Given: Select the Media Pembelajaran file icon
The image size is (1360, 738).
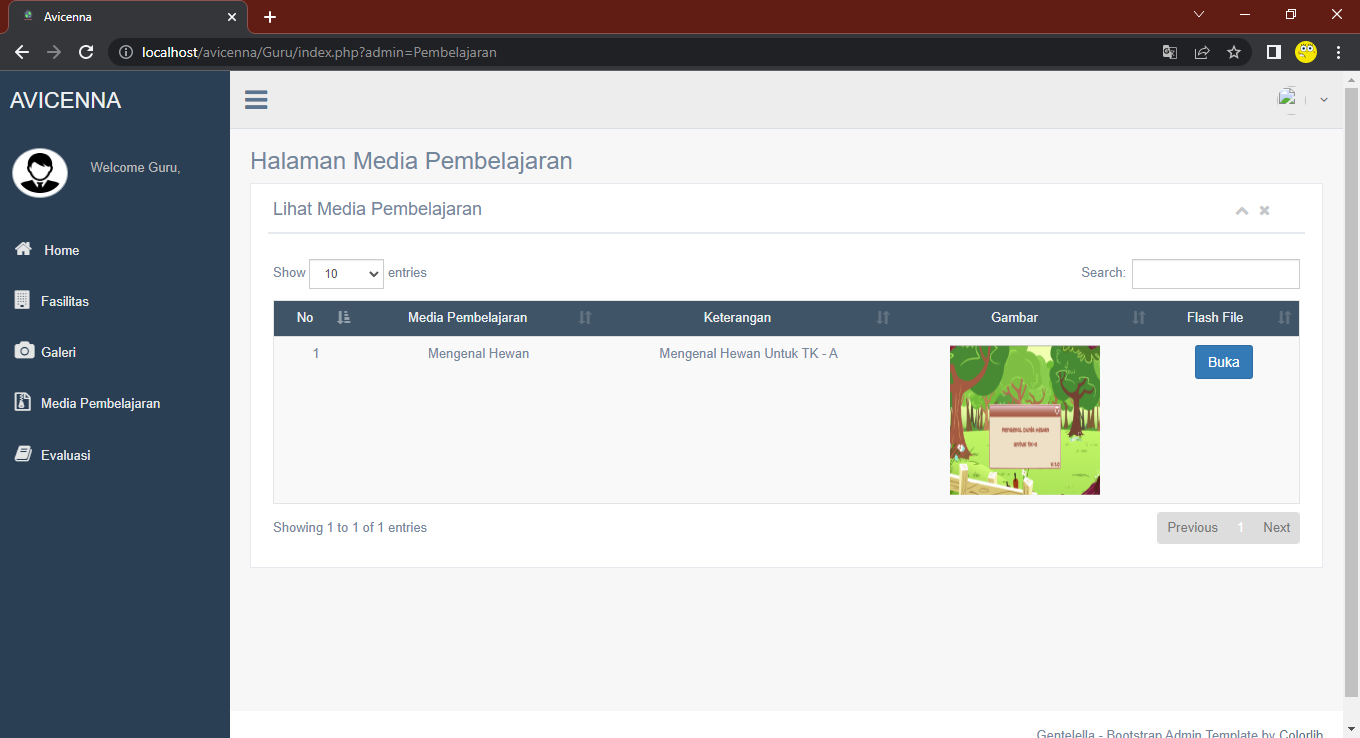Looking at the screenshot, I should (21, 402).
